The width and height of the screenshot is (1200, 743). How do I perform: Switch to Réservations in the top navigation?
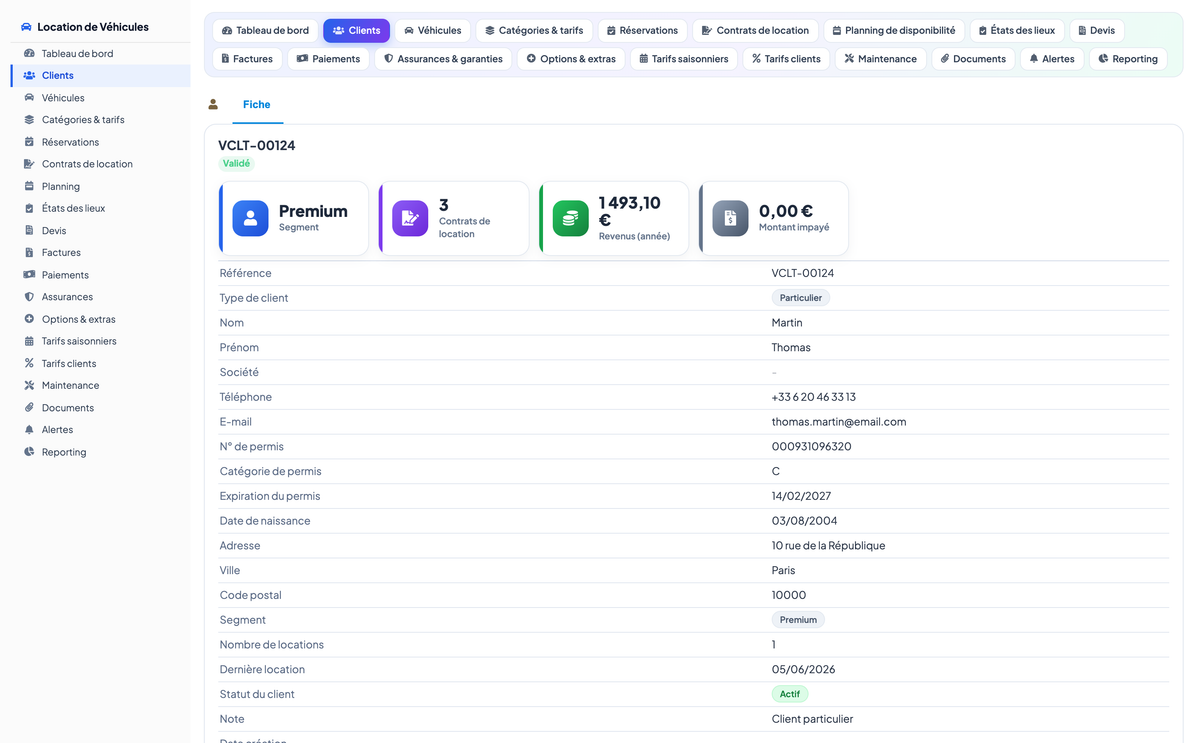tap(642, 30)
